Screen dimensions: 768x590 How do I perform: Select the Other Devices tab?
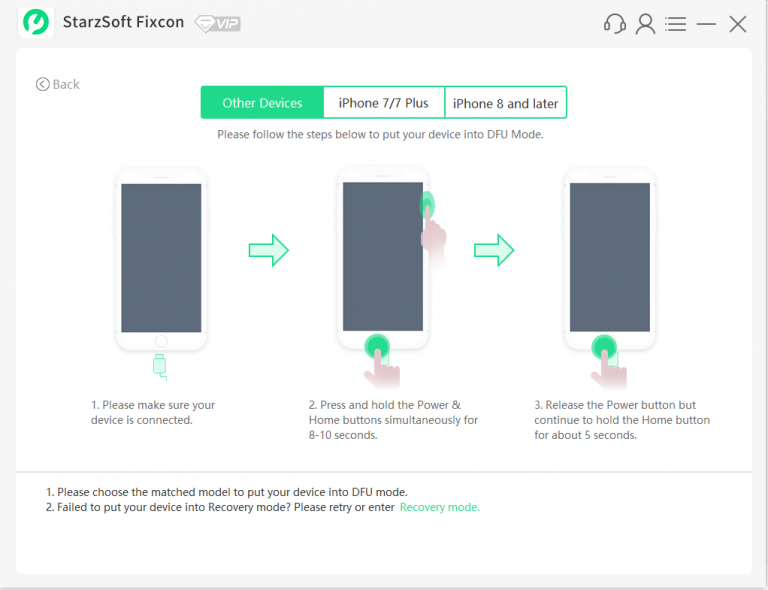262,103
